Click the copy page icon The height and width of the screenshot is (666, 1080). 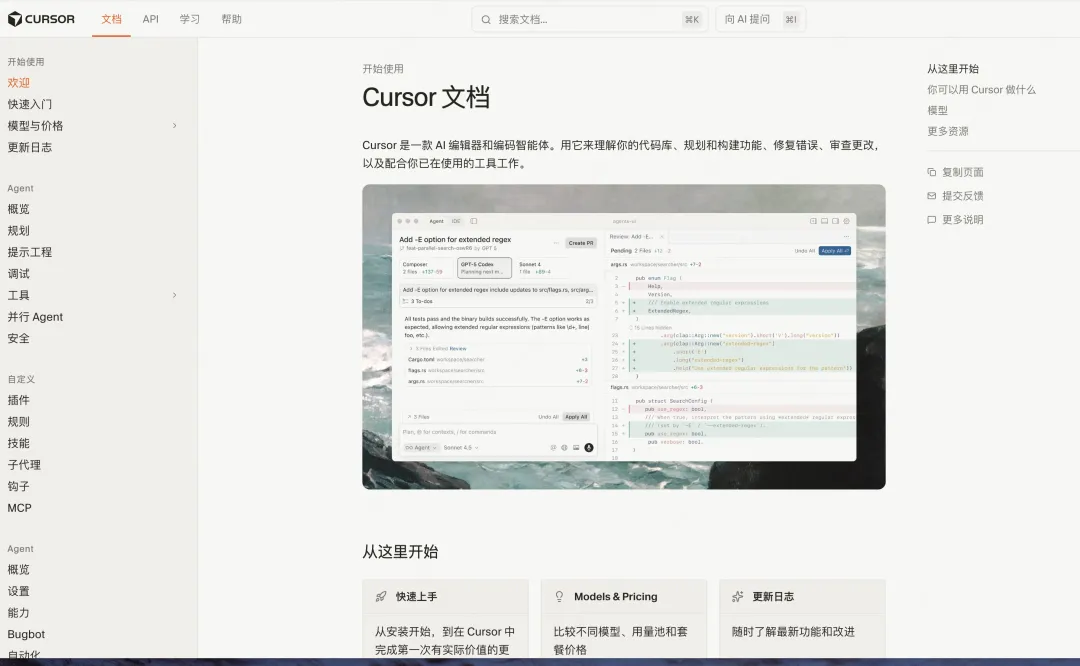[931, 172]
